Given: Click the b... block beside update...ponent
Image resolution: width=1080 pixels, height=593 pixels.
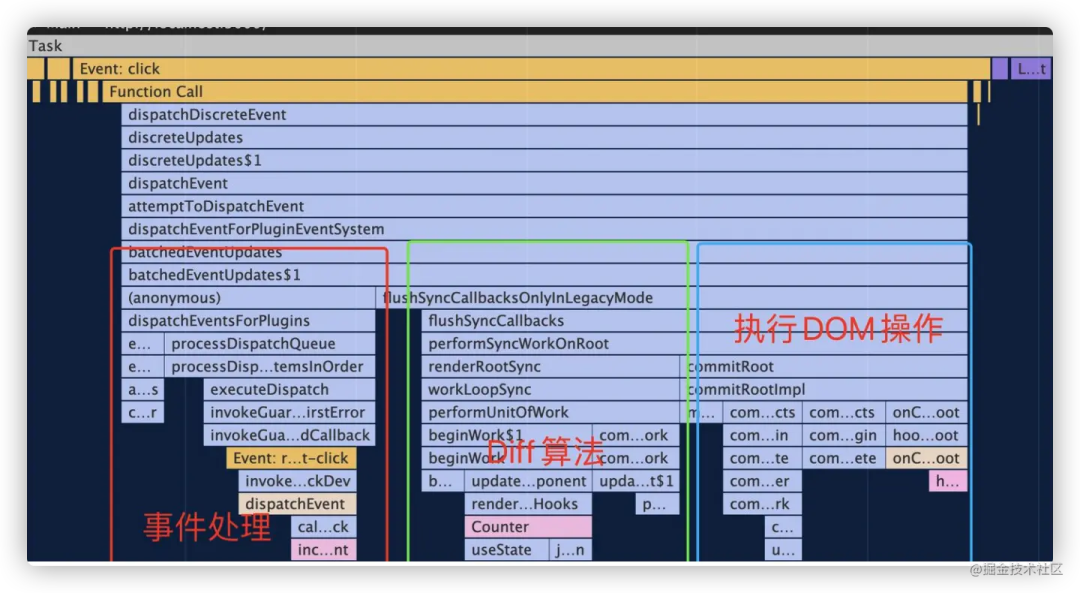Looking at the screenshot, I should coord(442,480).
